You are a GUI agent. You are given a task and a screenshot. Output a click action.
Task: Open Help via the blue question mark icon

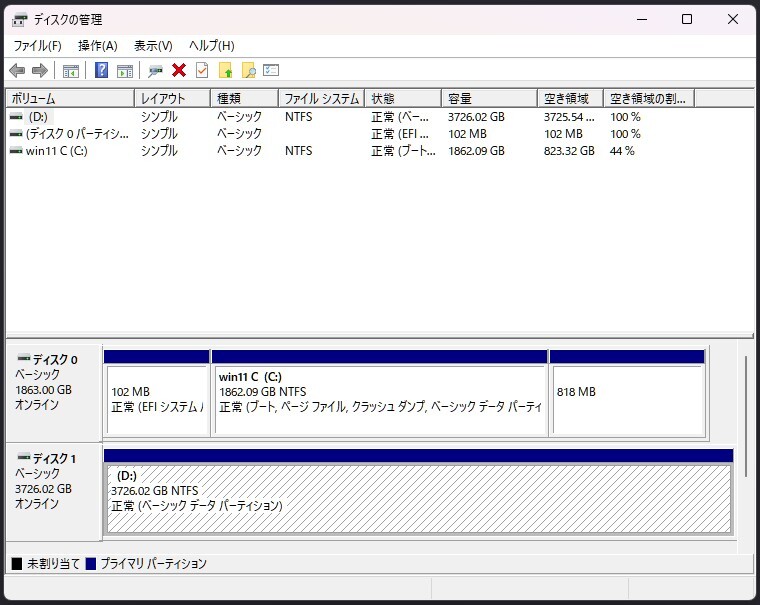click(101, 70)
